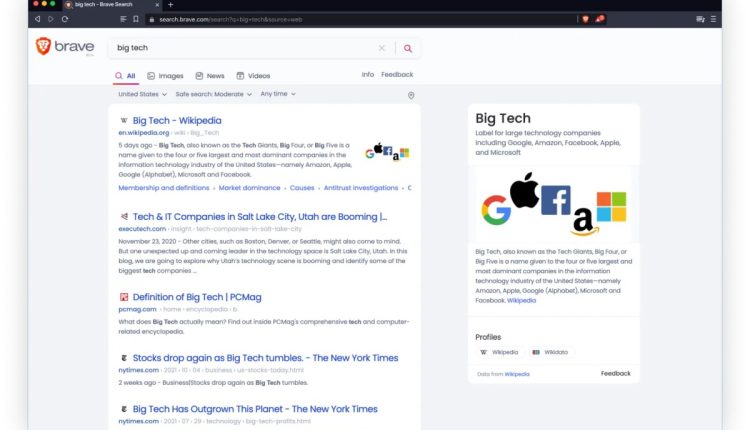The image size is (750, 430).
Task: Click executech.com URL text
Action: click(x=142, y=229)
